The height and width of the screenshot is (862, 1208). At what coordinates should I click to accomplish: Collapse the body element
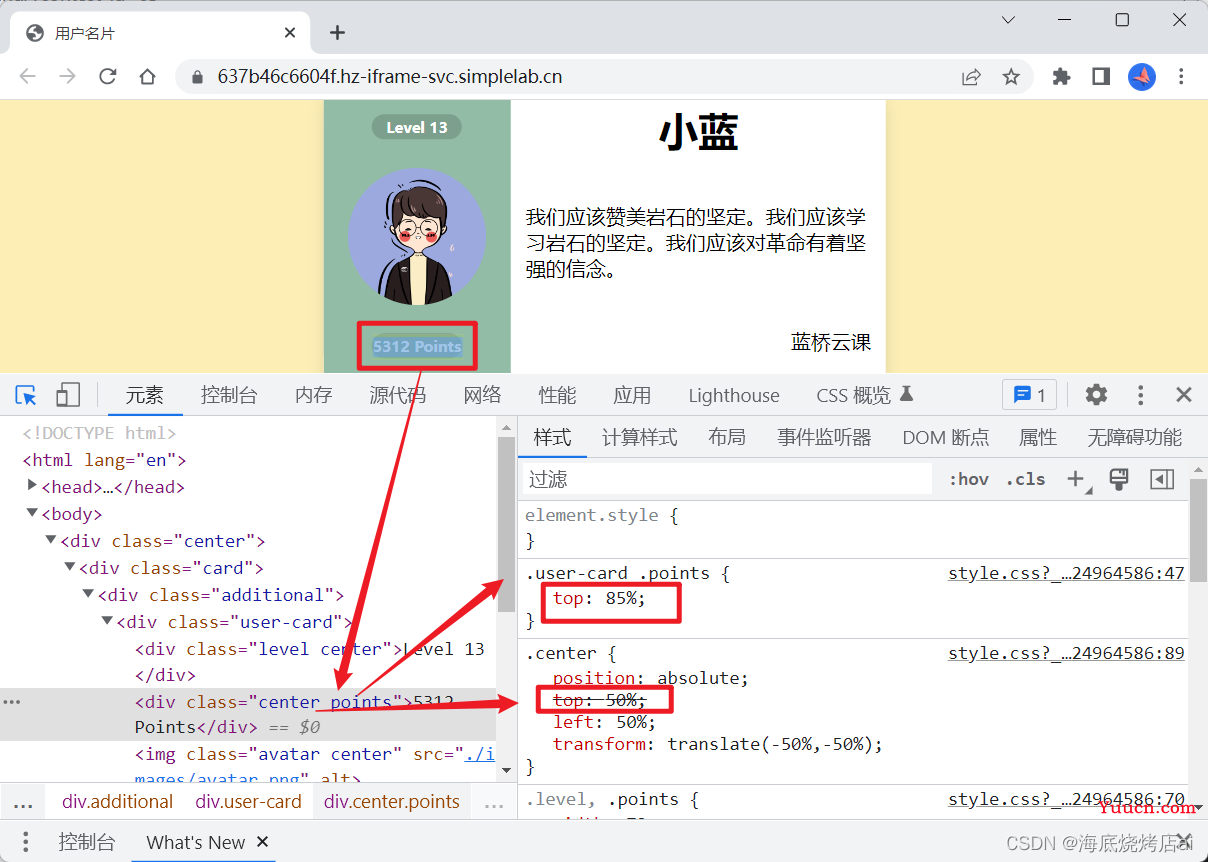pyautogui.click(x=33, y=513)
